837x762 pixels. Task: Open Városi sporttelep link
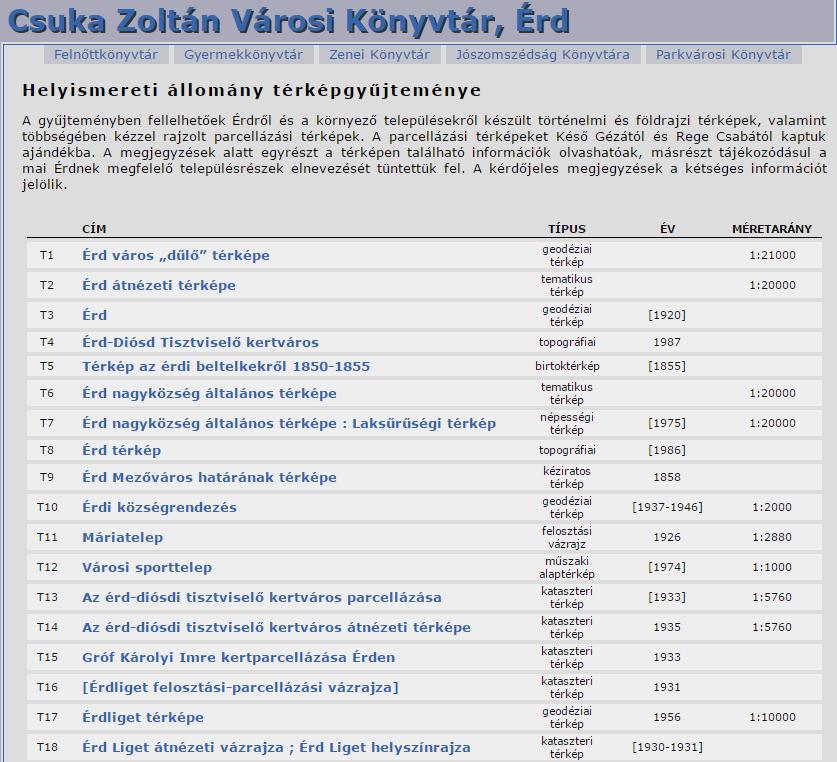click(147, 567)
